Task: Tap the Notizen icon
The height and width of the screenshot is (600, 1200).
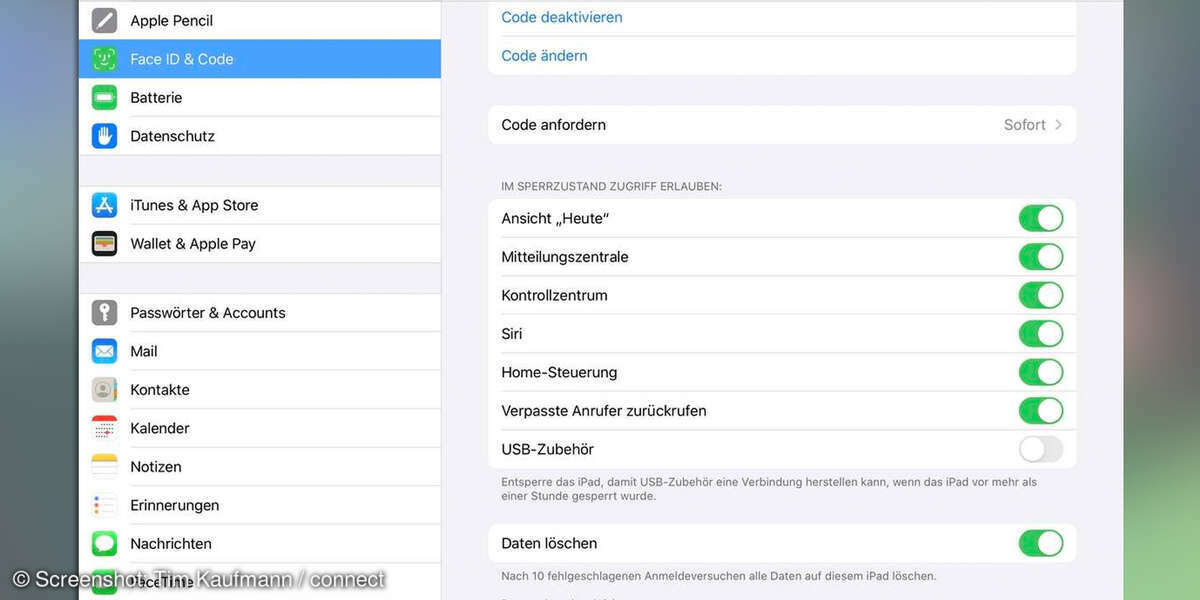Action: 105,466
